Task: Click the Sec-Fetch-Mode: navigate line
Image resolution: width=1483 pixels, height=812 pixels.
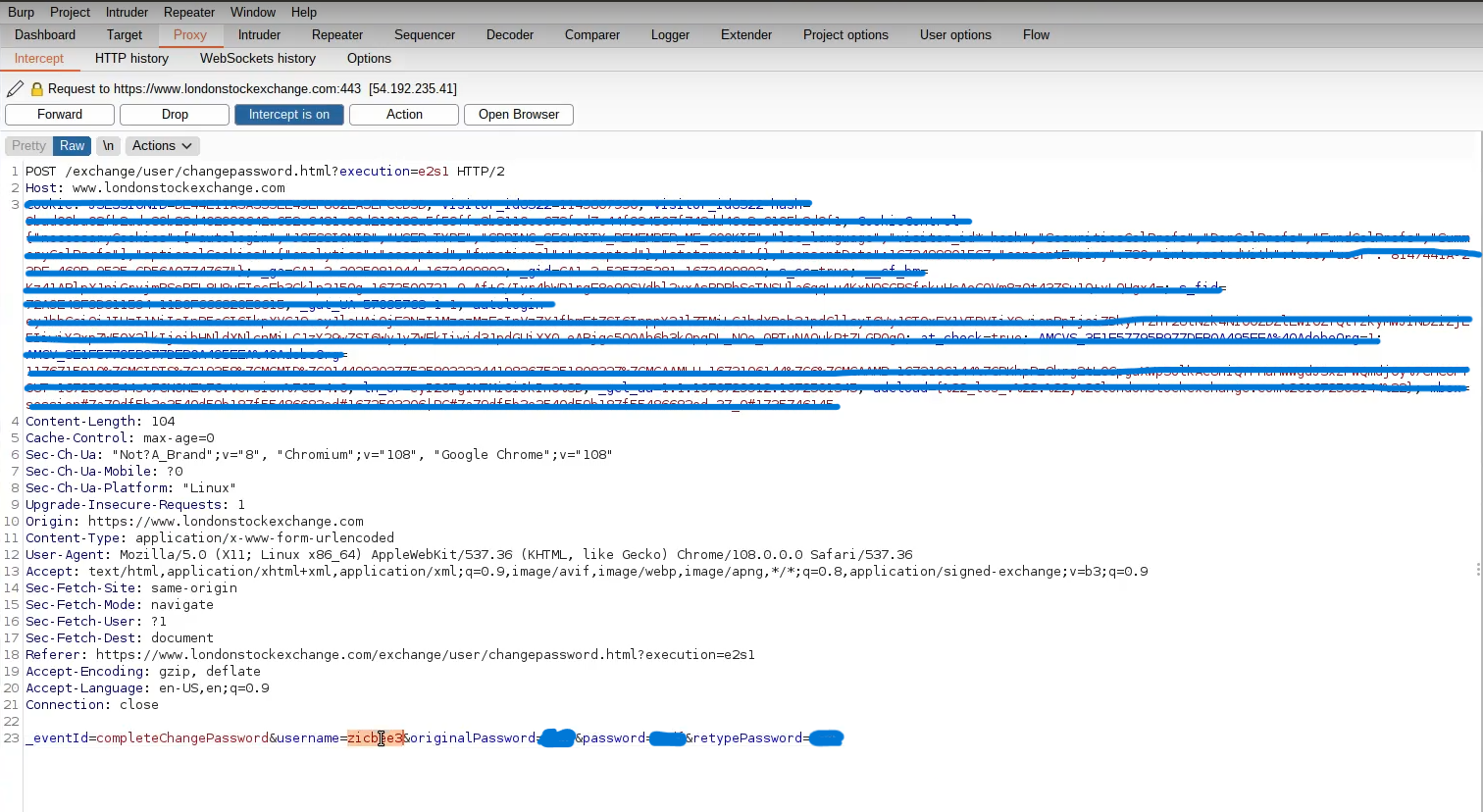Action: tap(120, 605)
